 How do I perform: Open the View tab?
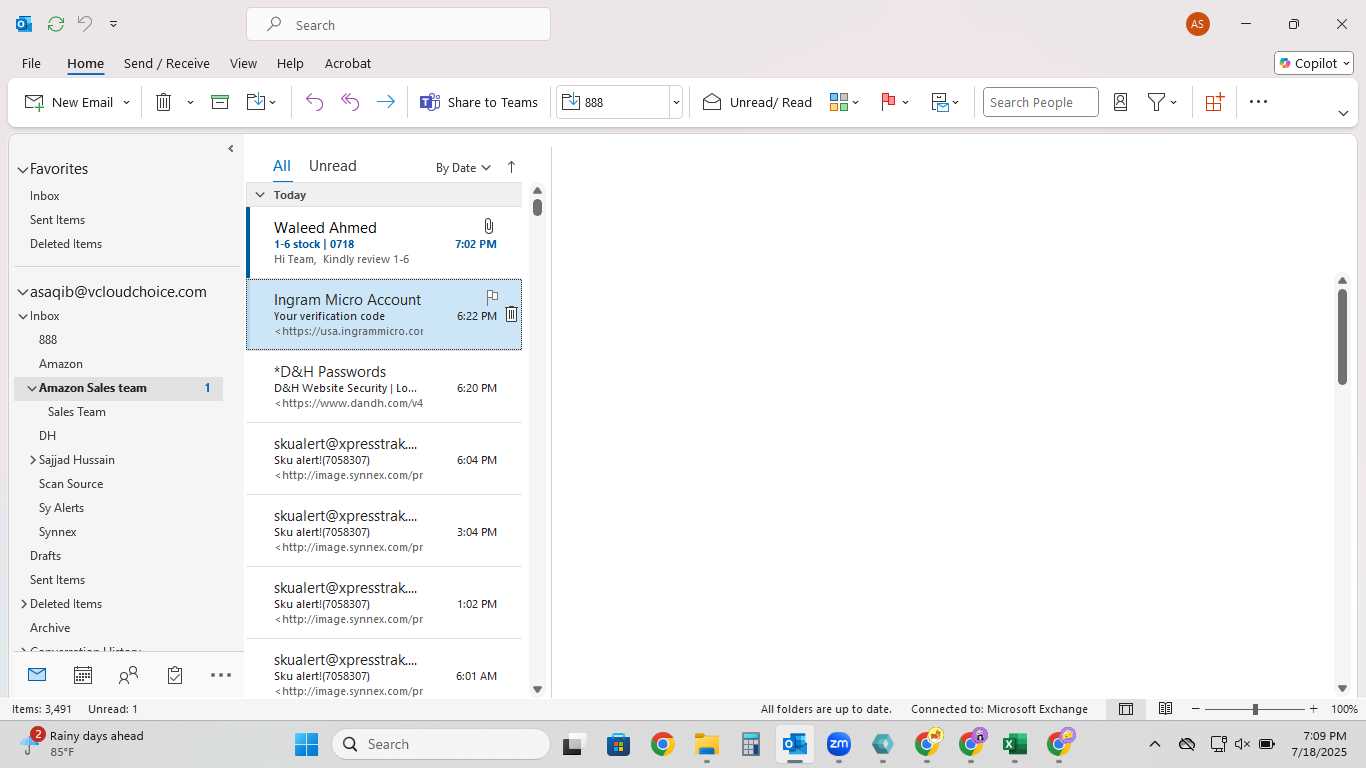(243, 63)
